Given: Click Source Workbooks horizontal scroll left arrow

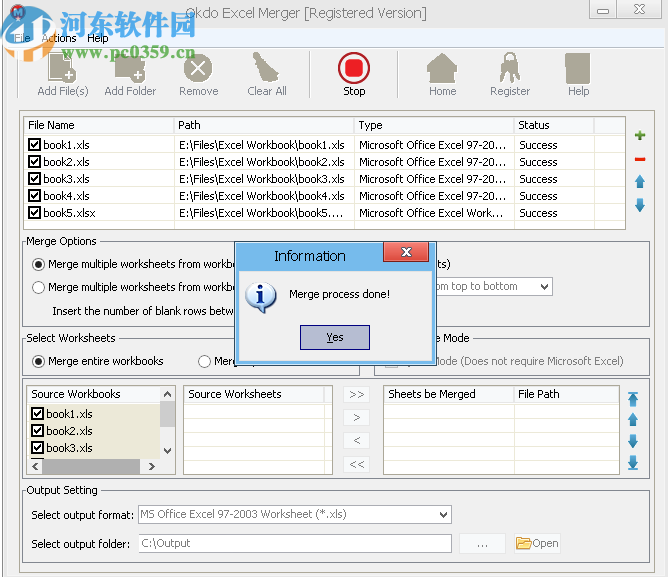Looking at the screenshot, I should pyautogui.click(x=35, y=466).
